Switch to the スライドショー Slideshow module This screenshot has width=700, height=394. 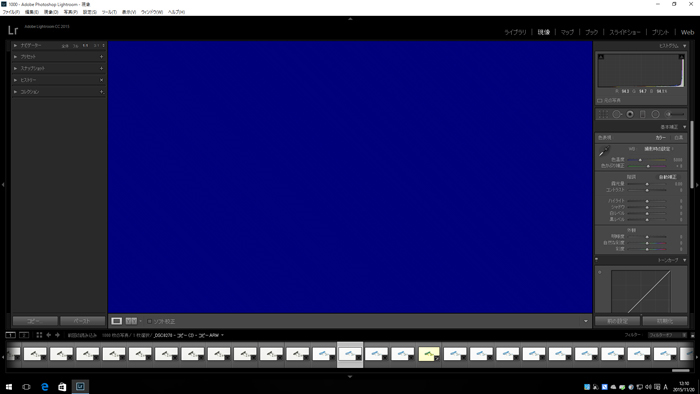(625, 32)
